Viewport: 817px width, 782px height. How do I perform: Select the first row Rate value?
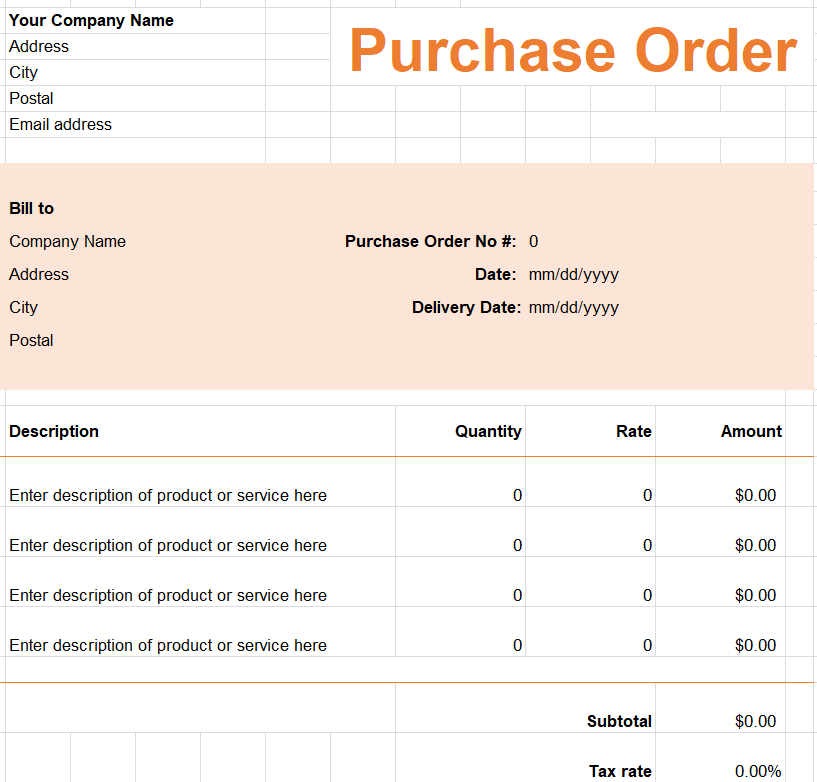[648, 495]
